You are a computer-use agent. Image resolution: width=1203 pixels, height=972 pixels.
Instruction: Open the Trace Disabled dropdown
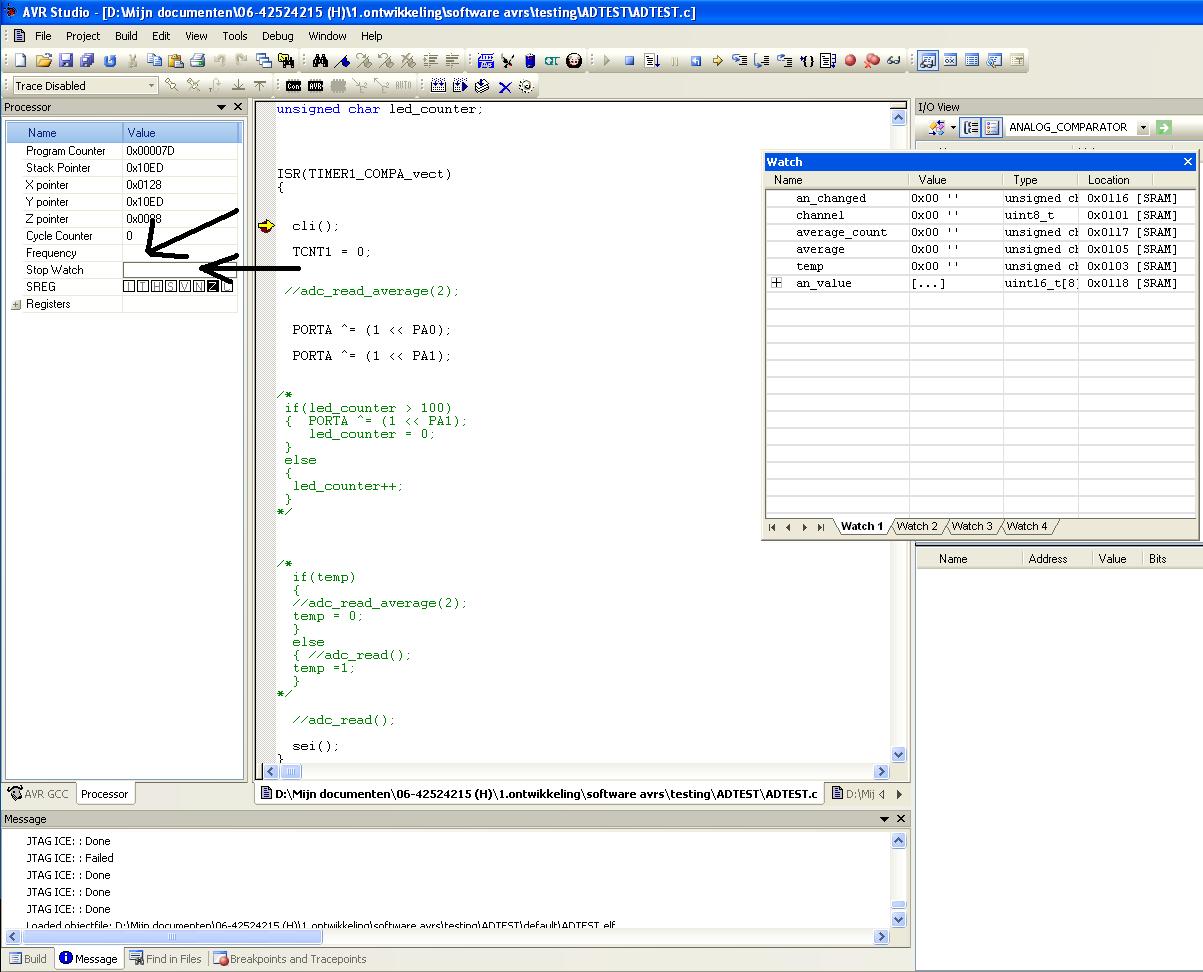click(x=151, y=86)
